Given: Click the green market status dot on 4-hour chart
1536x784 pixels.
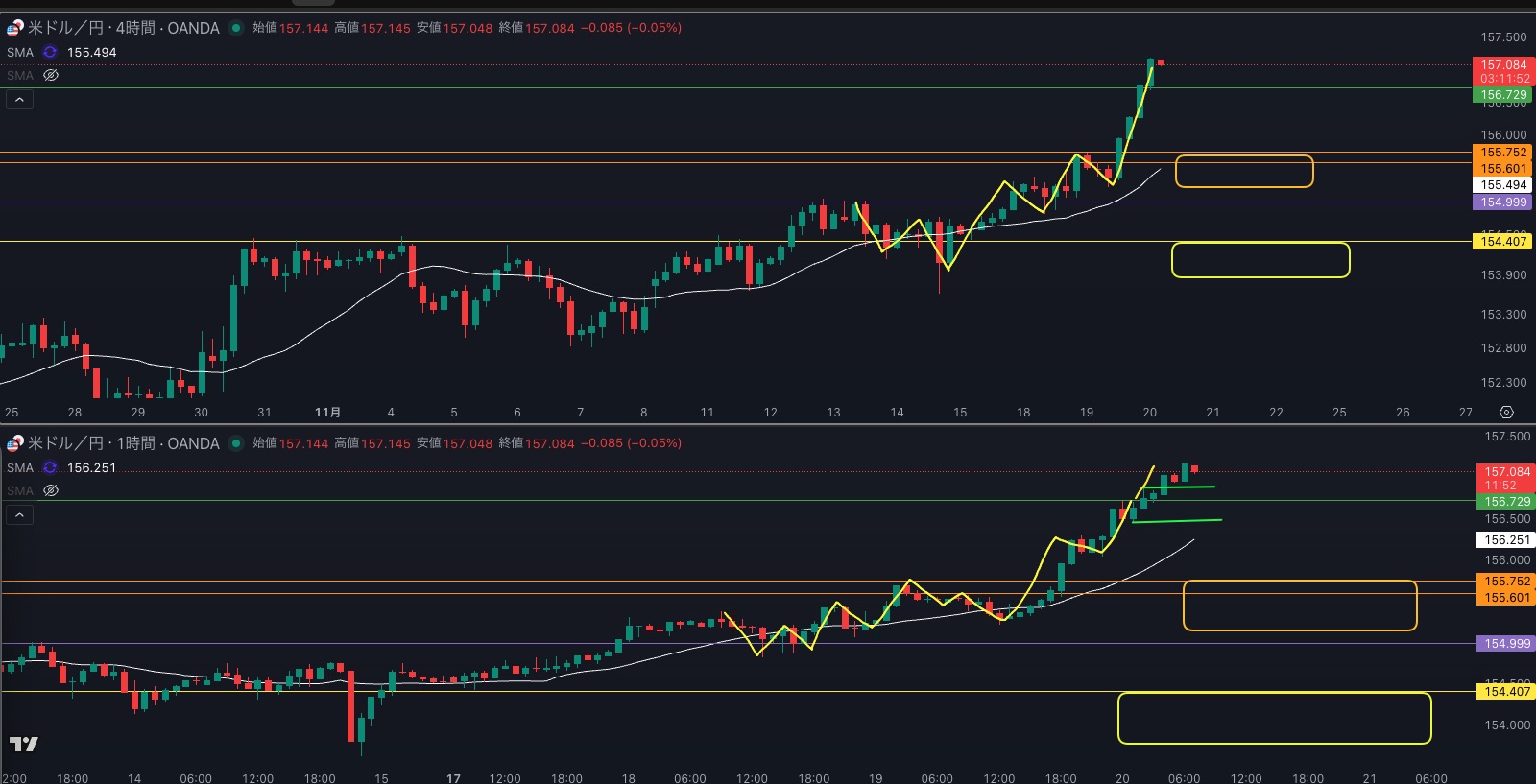Looking at the screenshot, I should [236, 28].
